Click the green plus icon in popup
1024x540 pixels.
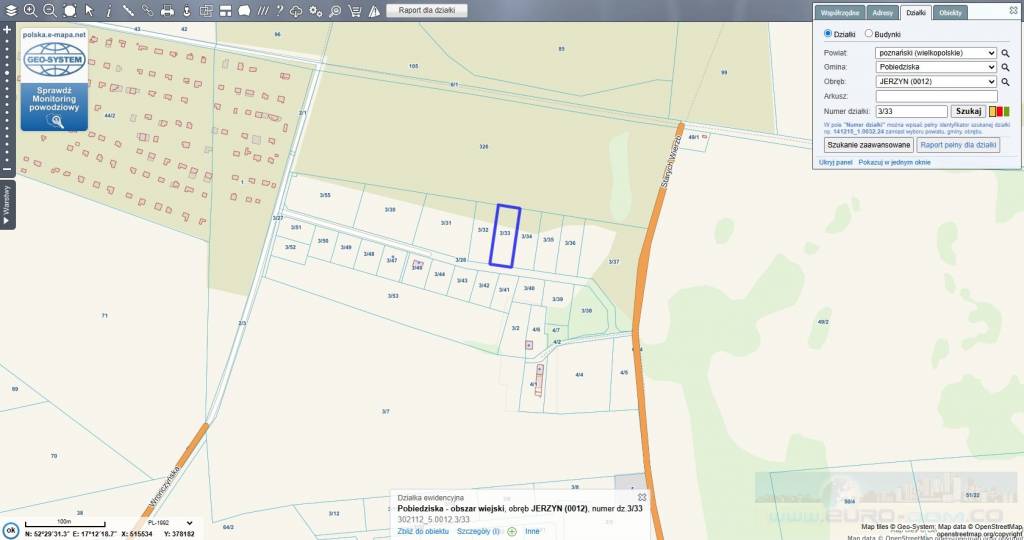coord(512,532)
